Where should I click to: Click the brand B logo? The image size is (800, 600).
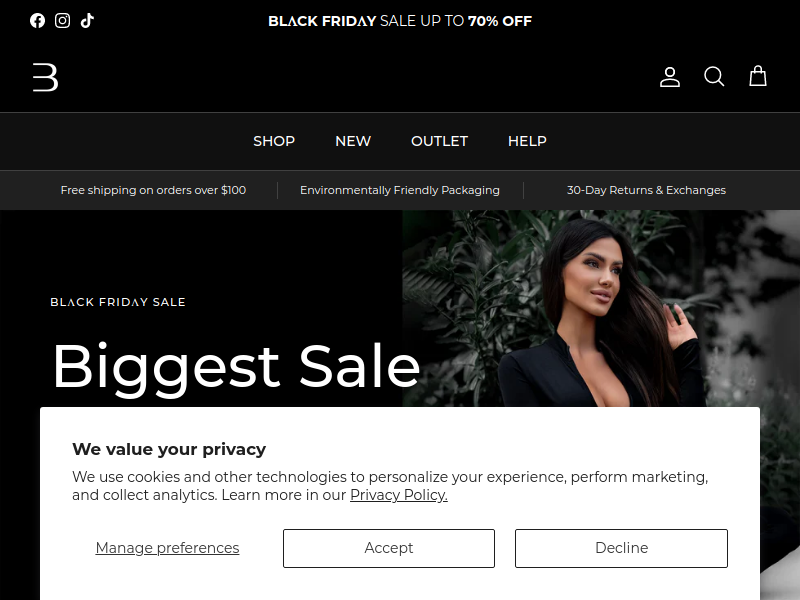tap(45, 78)
